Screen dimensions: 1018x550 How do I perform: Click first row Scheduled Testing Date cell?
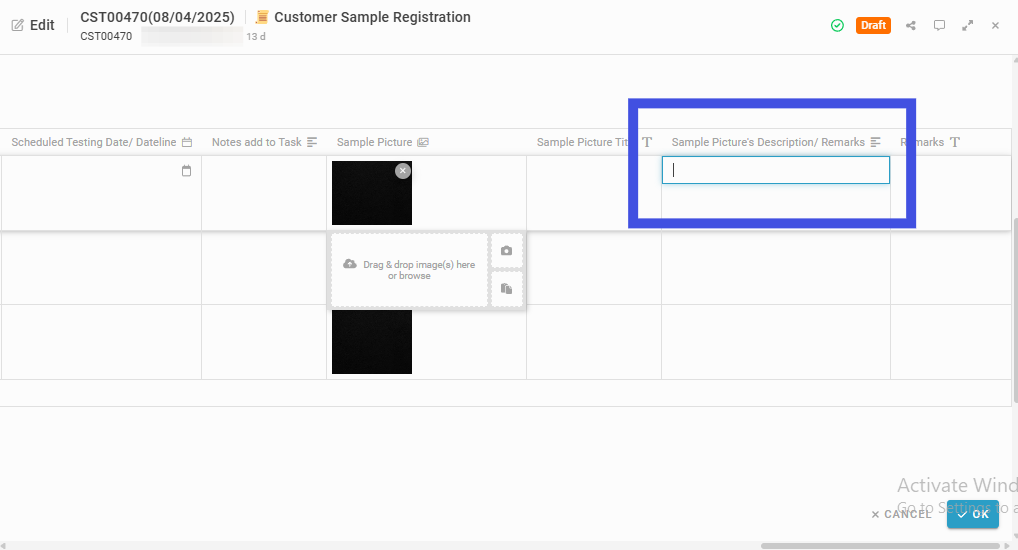pos(101,193)
